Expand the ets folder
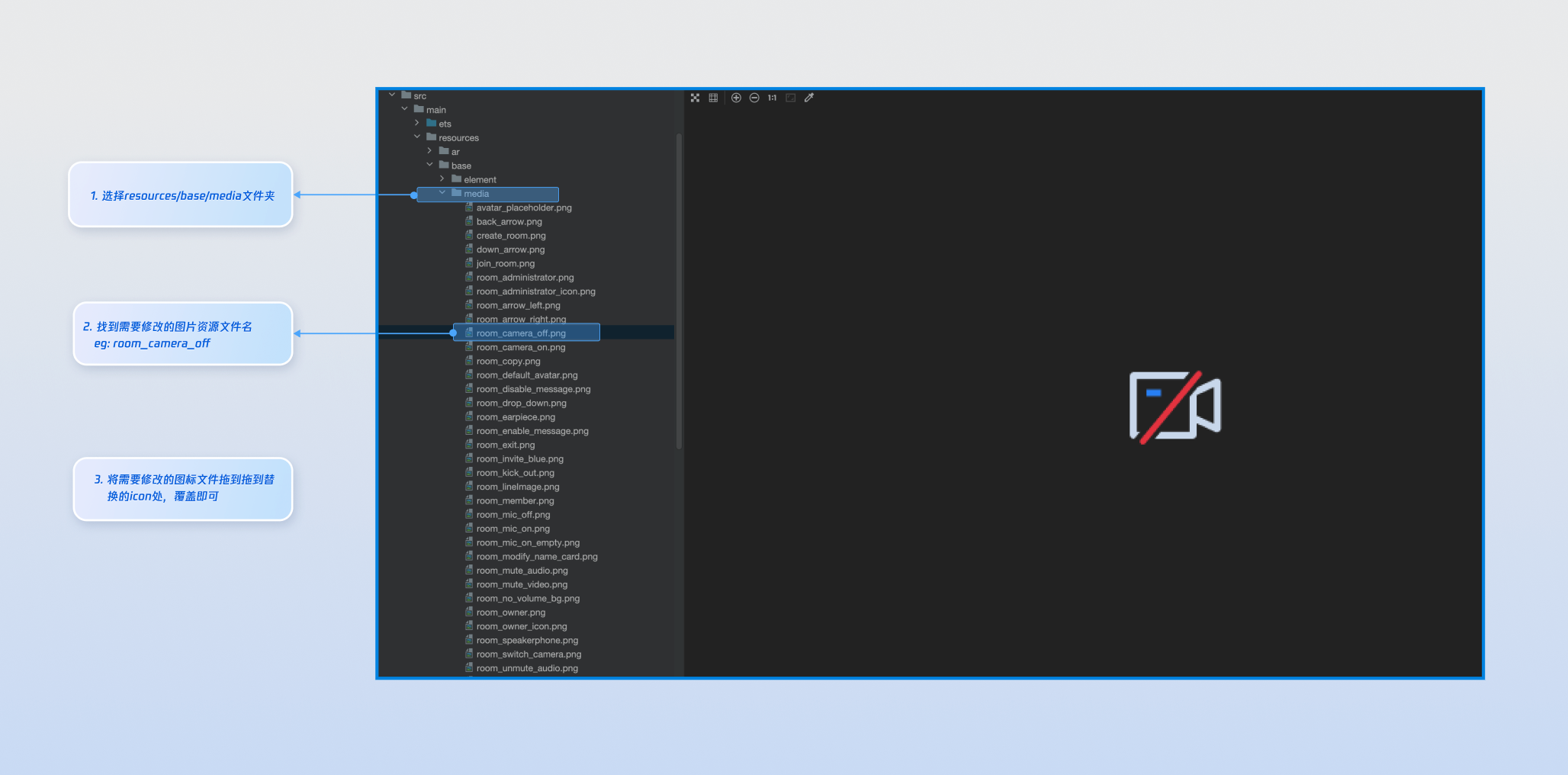 coord(417,123)
